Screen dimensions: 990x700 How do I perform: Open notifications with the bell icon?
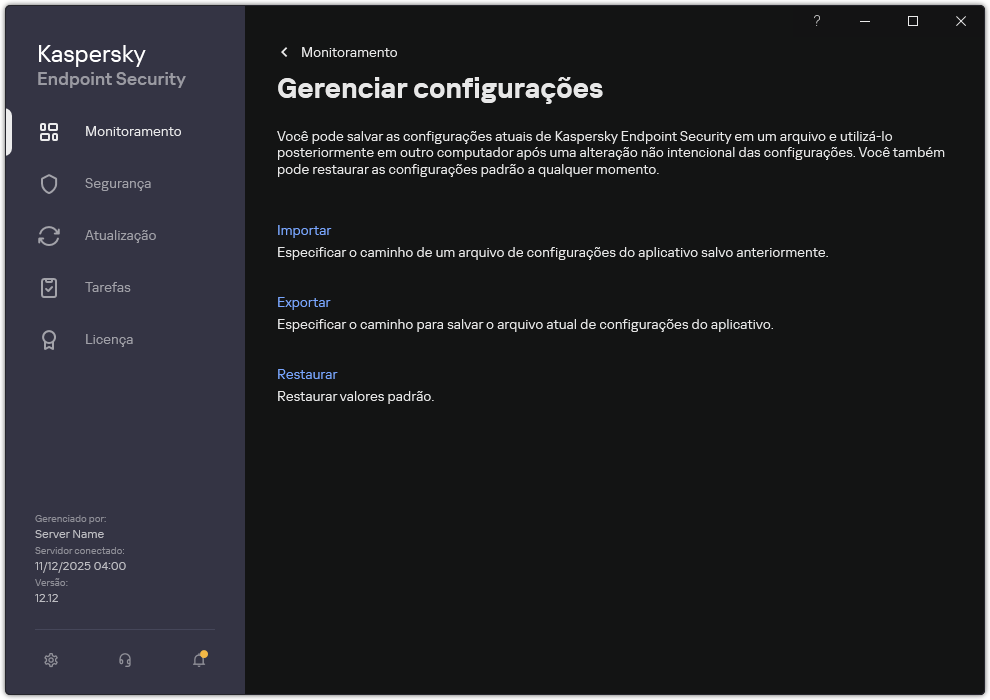(x=197, y=662)
